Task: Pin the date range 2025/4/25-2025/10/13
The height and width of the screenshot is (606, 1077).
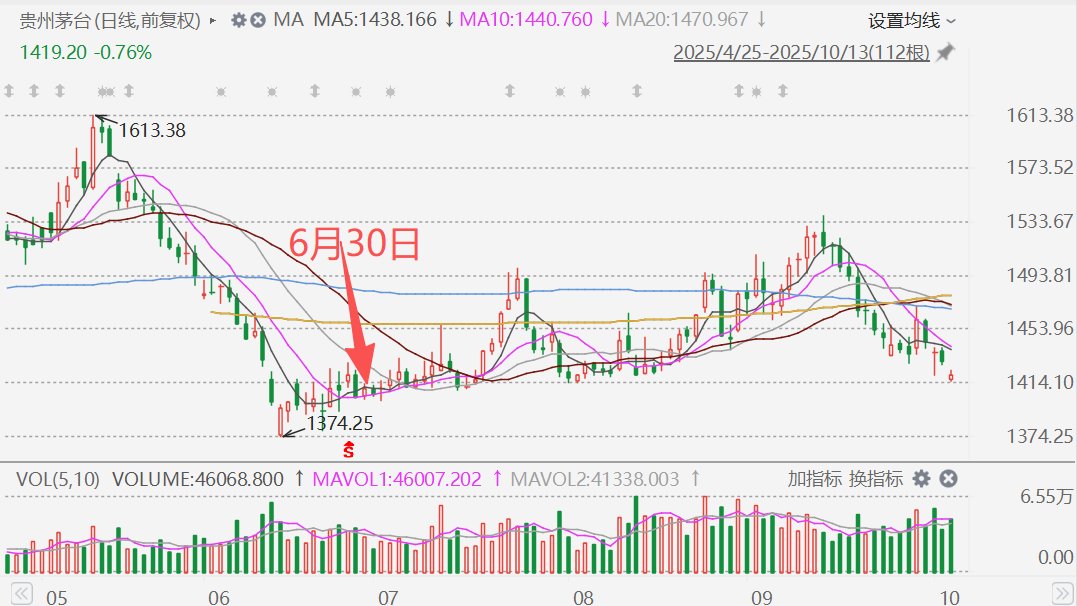Action: click(x=944, y=53)
